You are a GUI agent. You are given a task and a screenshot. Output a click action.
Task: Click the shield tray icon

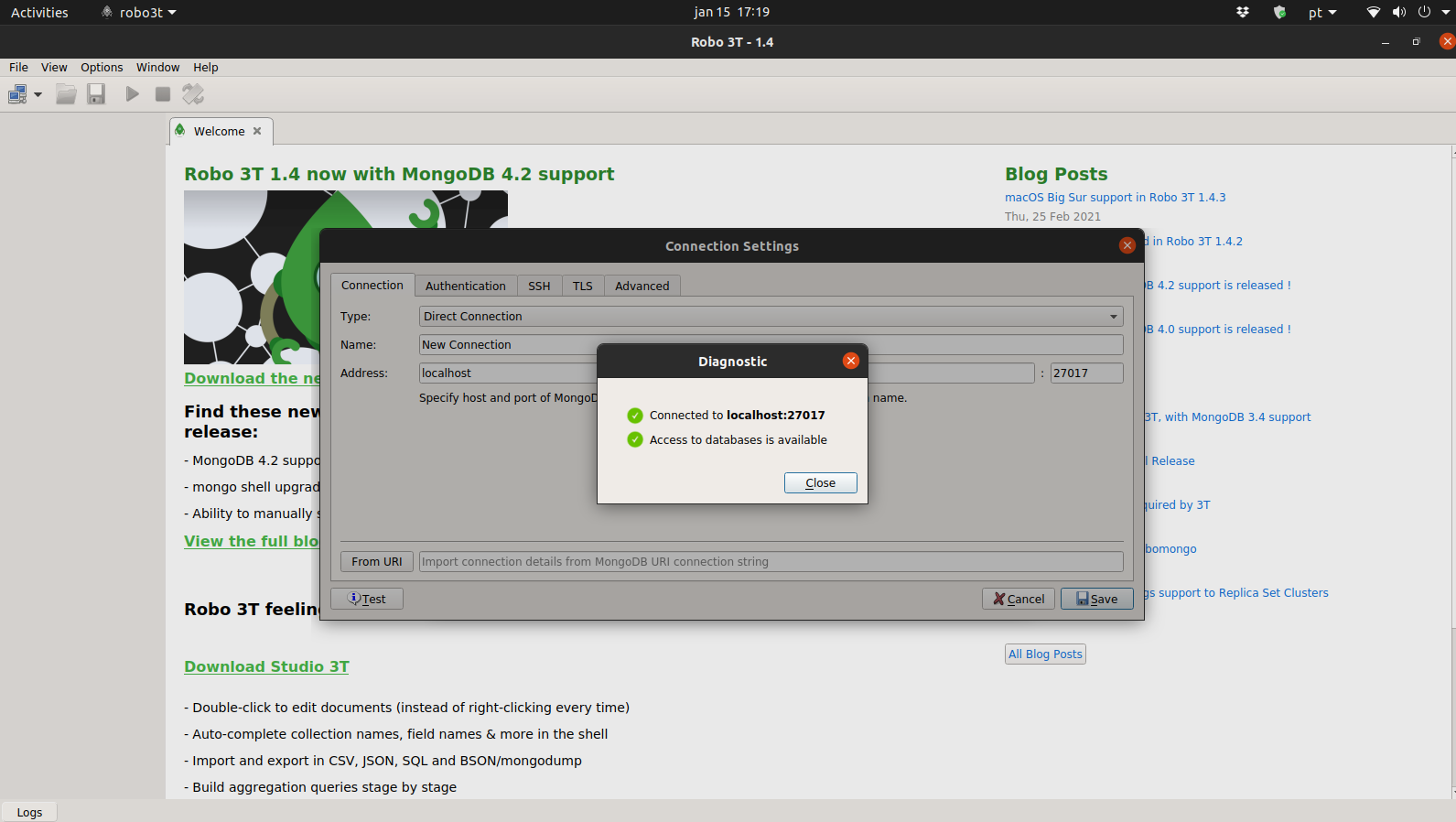[1279, 12]
